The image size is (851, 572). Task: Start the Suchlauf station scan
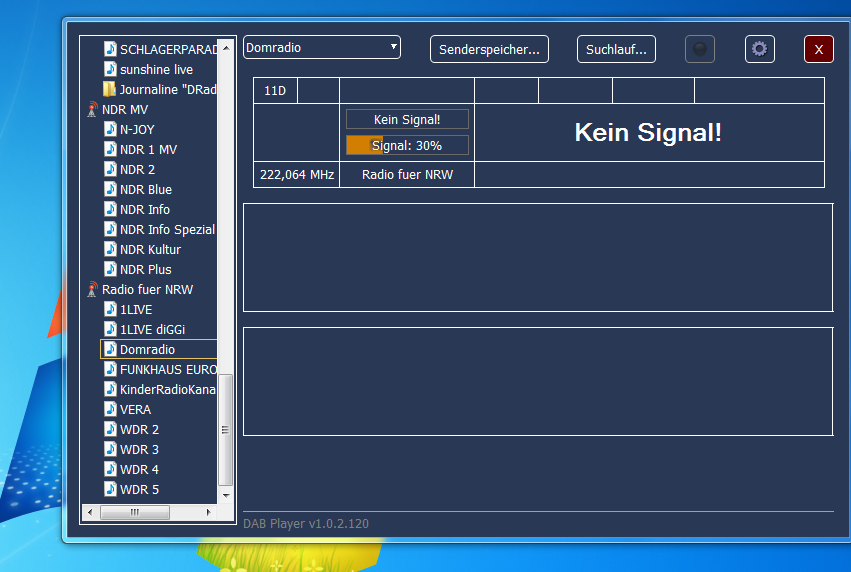click(616, 49)
